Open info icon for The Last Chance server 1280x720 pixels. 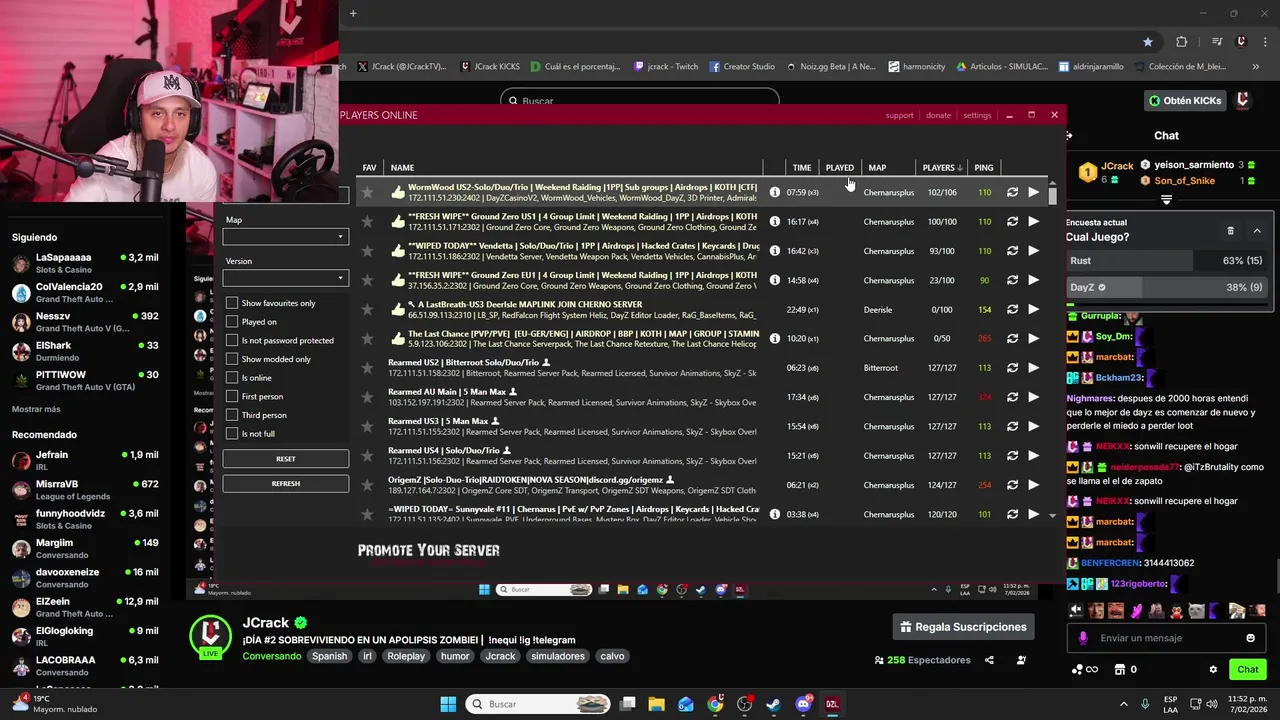click(x=774, y=339)
